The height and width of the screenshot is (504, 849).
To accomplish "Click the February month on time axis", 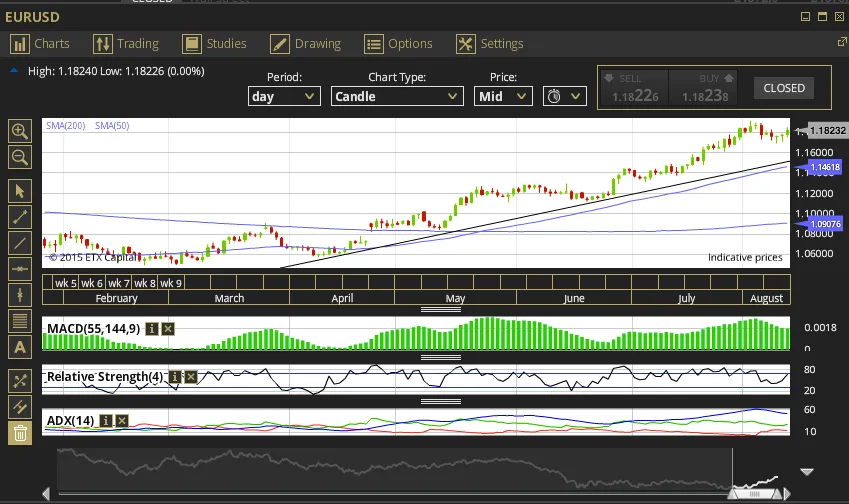I will (x=116, y=298).
